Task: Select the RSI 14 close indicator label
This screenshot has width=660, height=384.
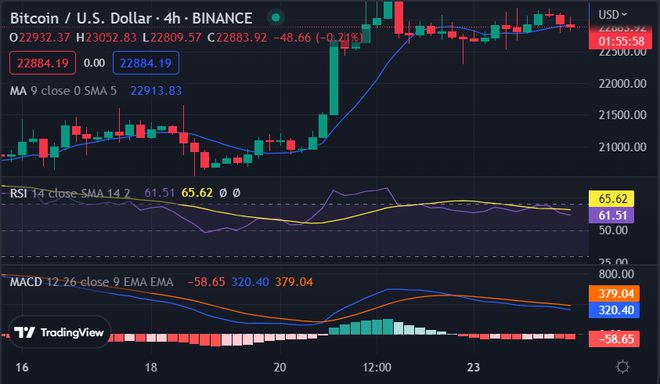Action: click(70, 193)
